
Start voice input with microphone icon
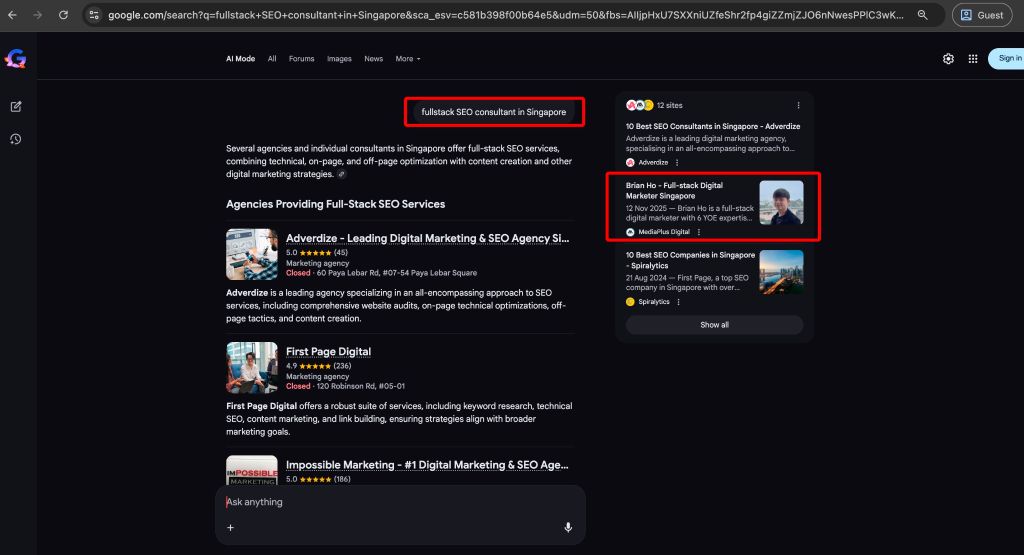click(568, 528)
